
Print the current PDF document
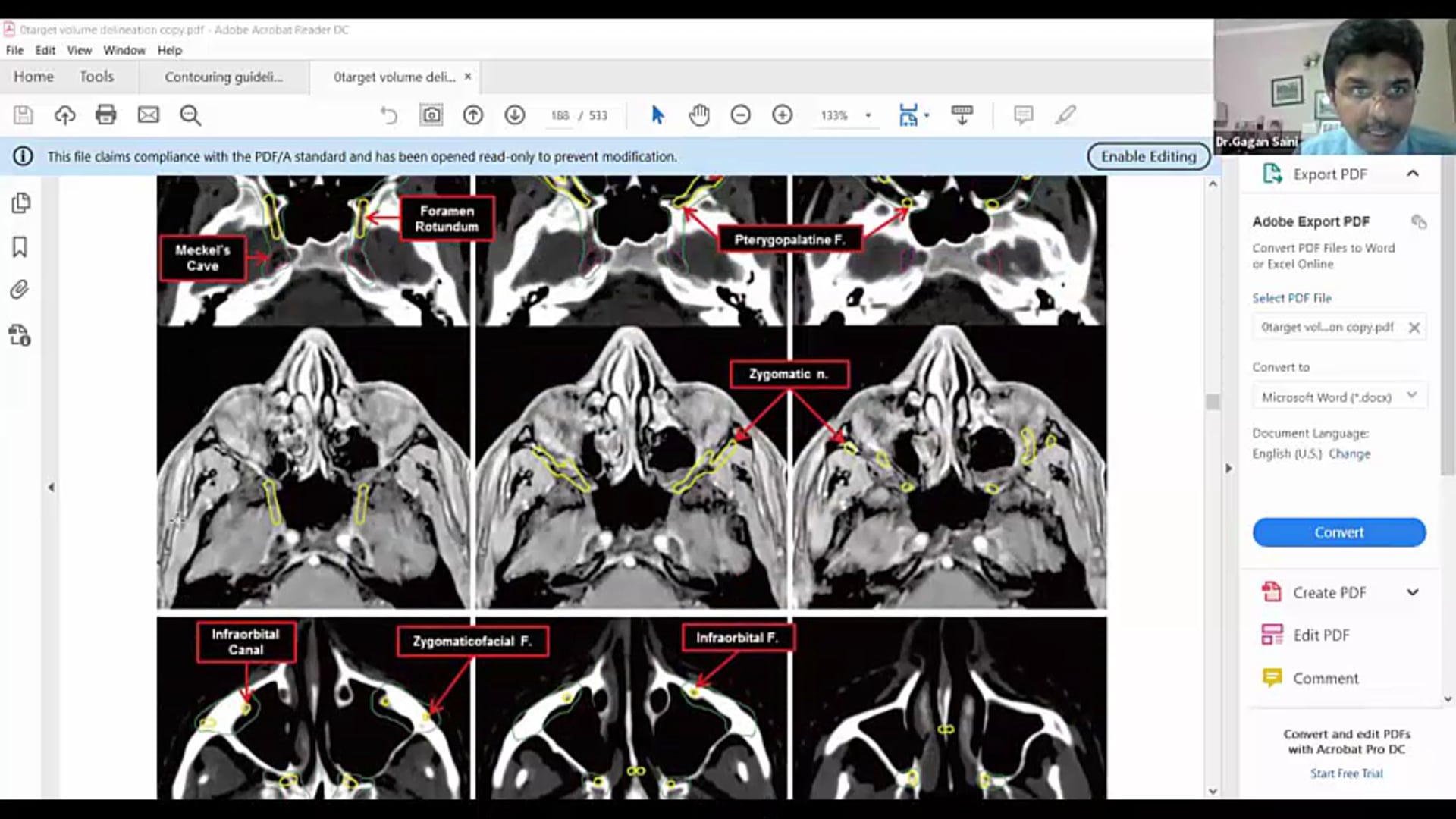(105, 115)
